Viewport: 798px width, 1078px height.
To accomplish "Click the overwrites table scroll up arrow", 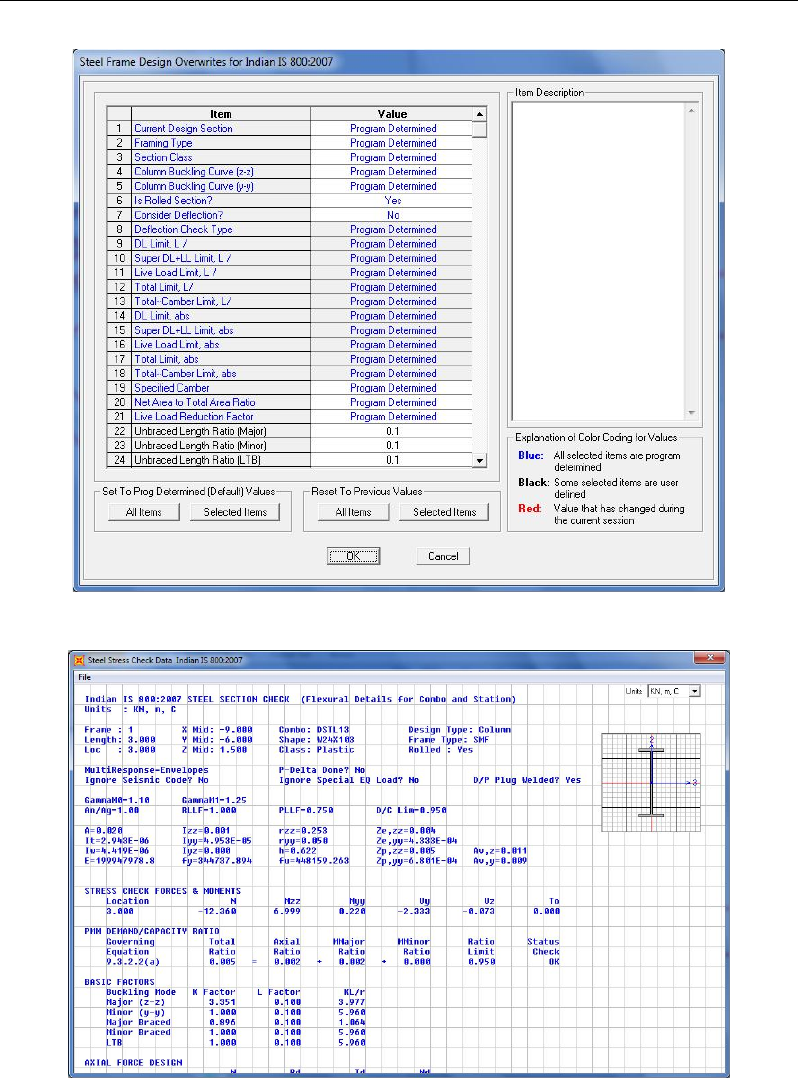I will [x=480, y=114].
